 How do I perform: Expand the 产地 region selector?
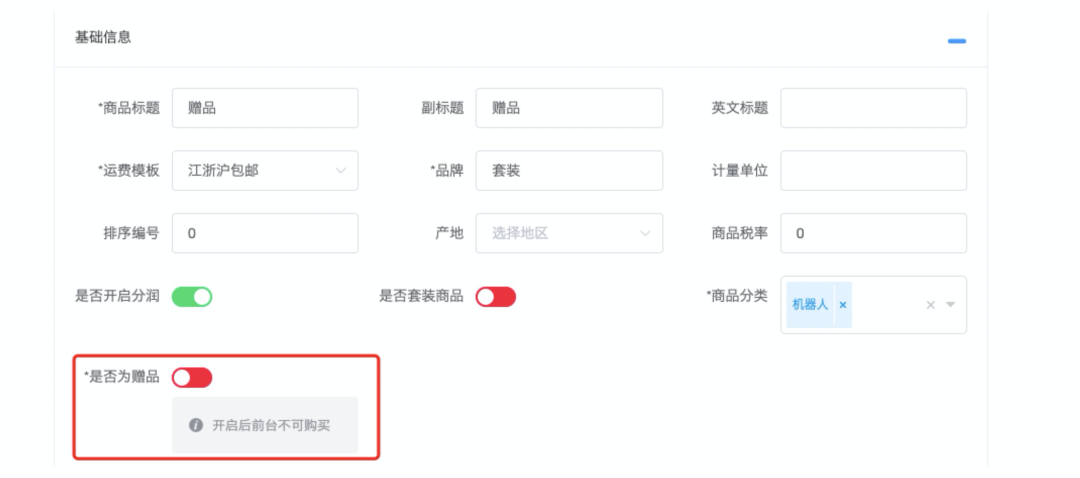tap(569, 233)
